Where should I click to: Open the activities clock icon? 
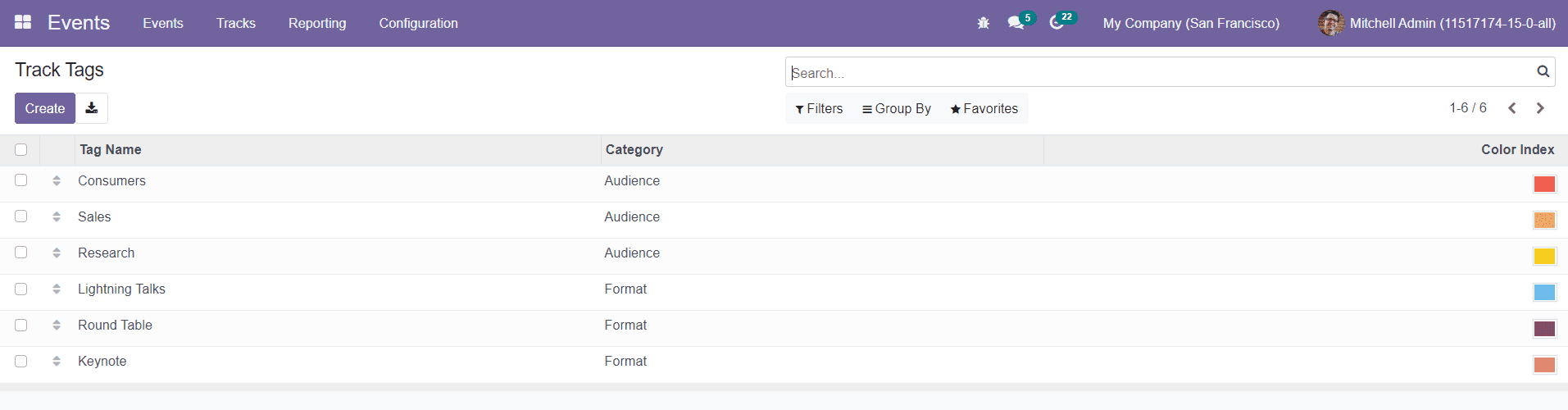(x=1057, y=23)
